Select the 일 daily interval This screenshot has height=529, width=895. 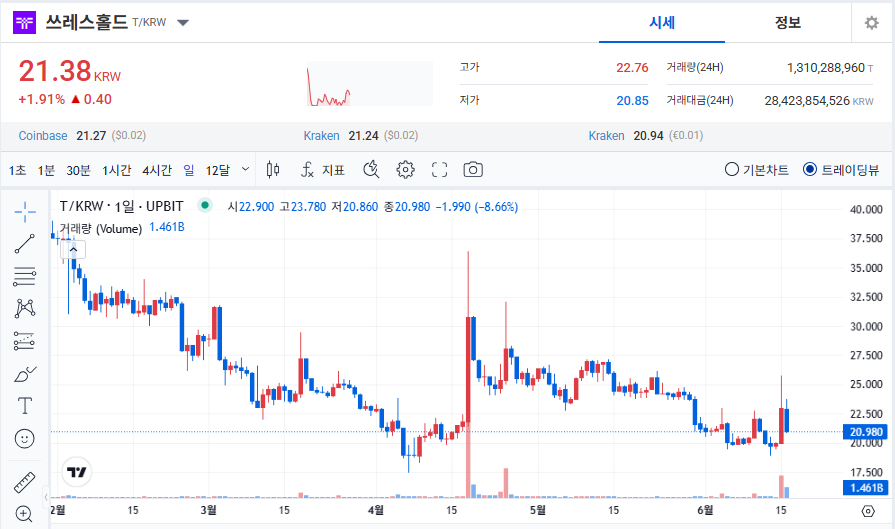pos(189,170)
